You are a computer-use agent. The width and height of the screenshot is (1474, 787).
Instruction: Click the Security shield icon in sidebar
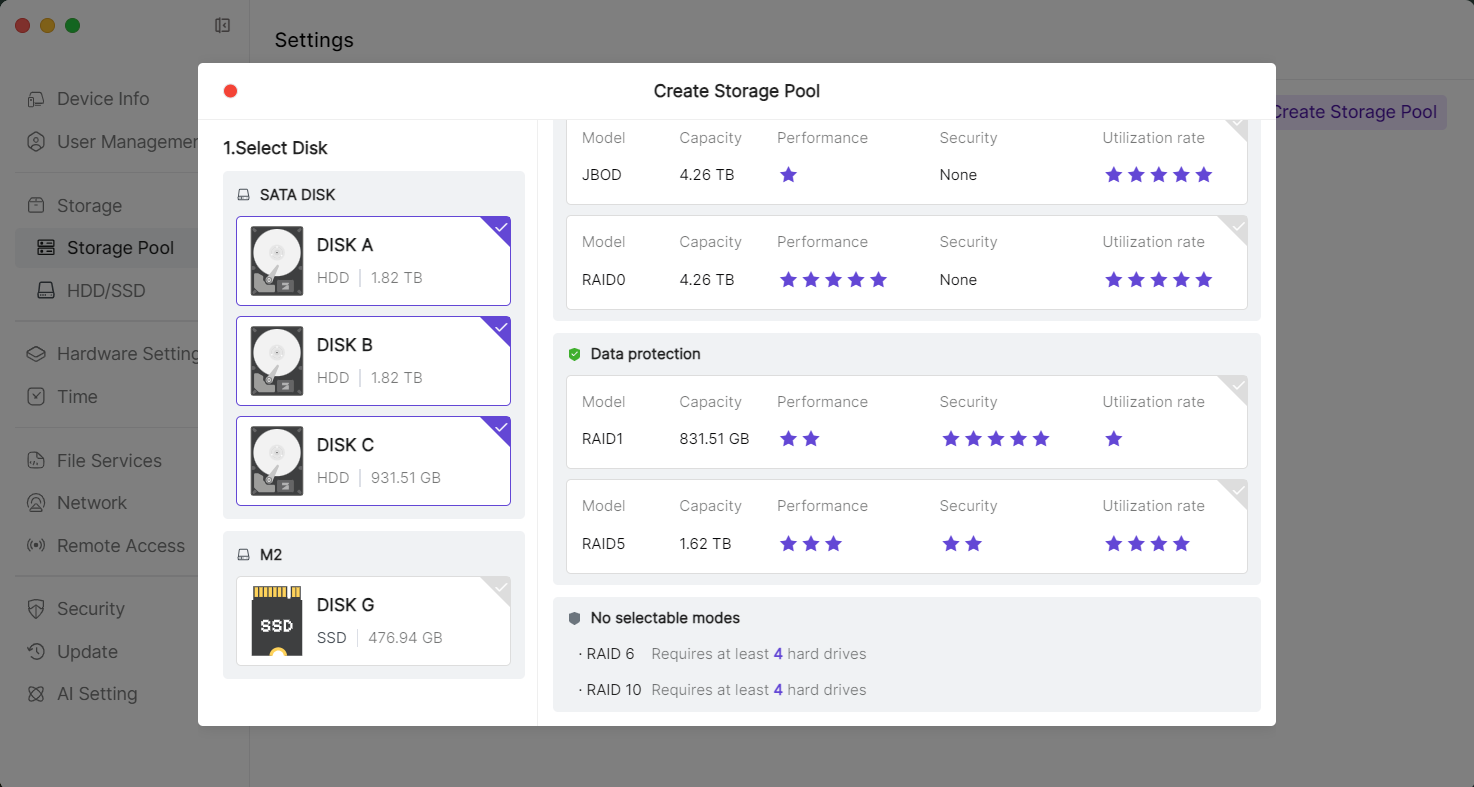tap(36, 609)
